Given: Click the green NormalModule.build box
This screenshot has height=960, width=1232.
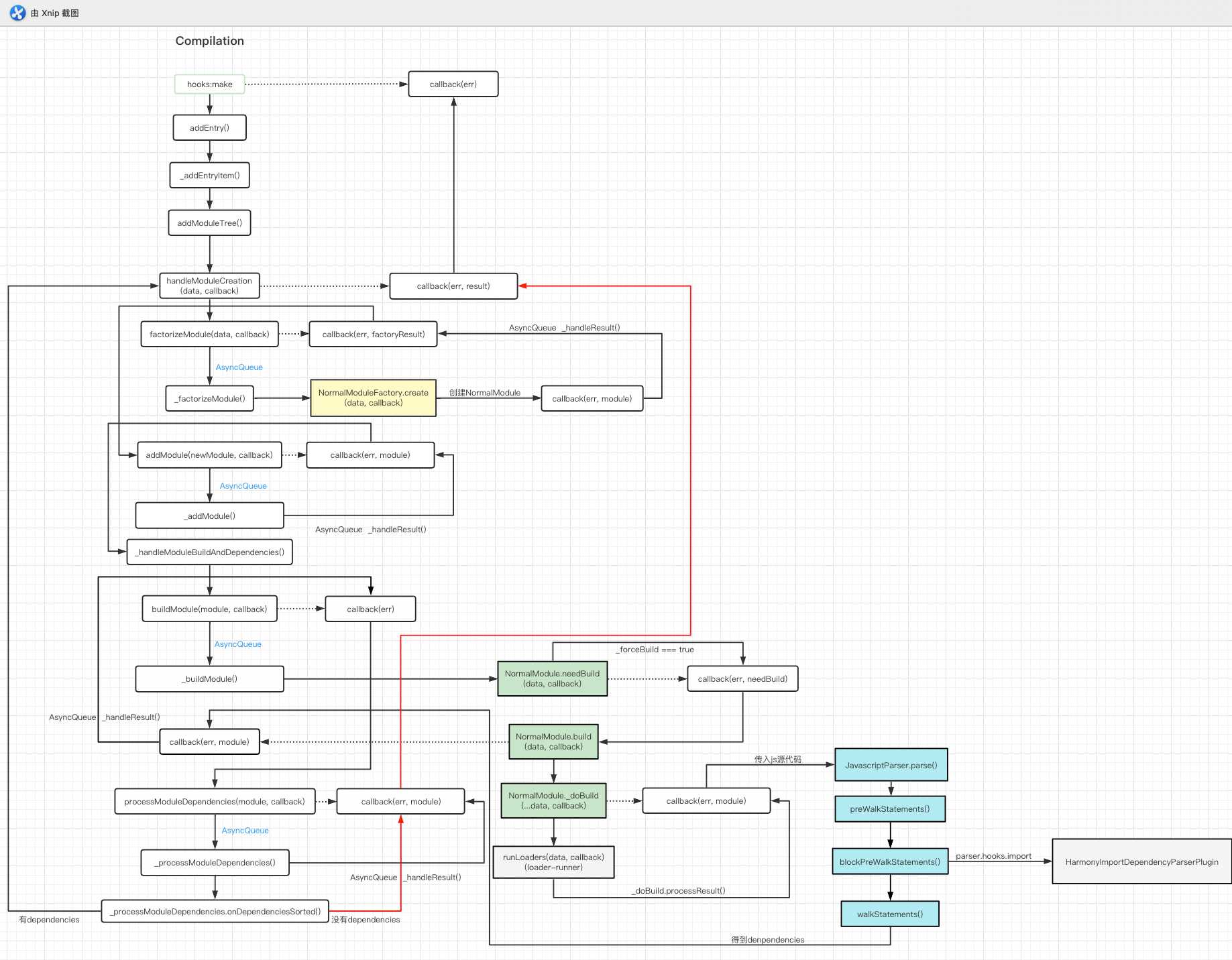Looking at the screenshot, I should point(553,741).
